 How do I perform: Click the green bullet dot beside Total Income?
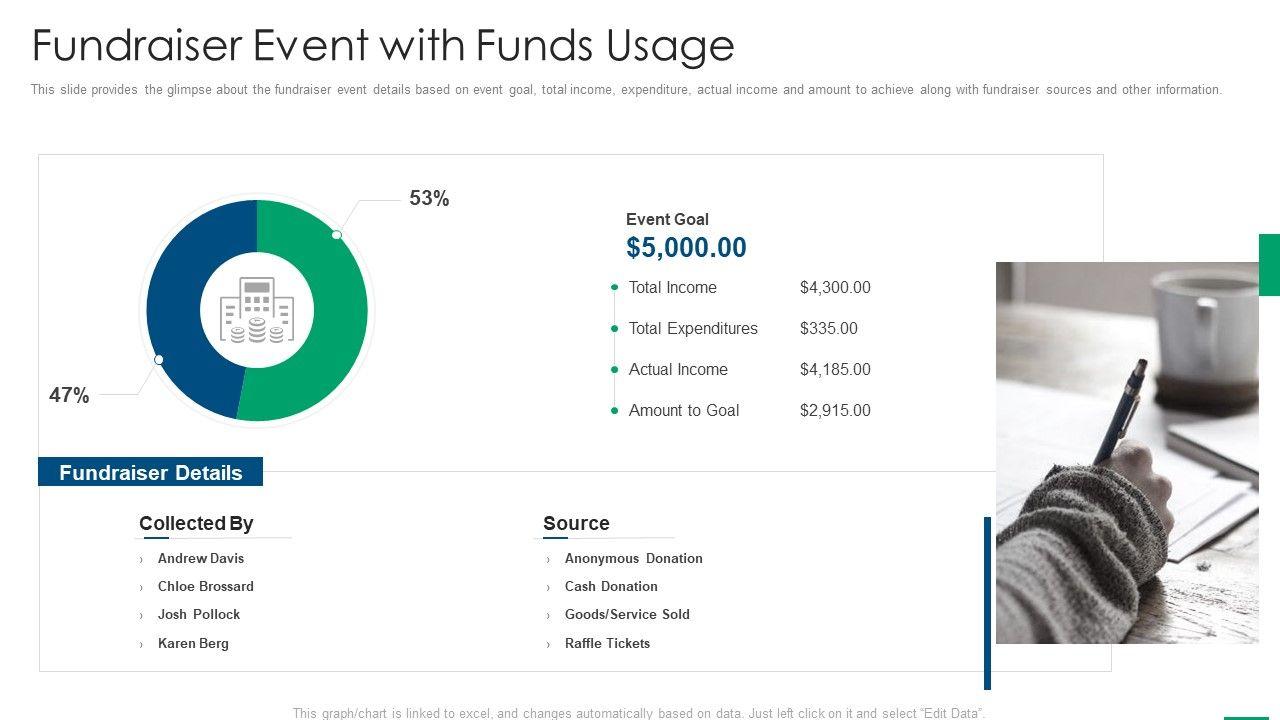(615, 288)
